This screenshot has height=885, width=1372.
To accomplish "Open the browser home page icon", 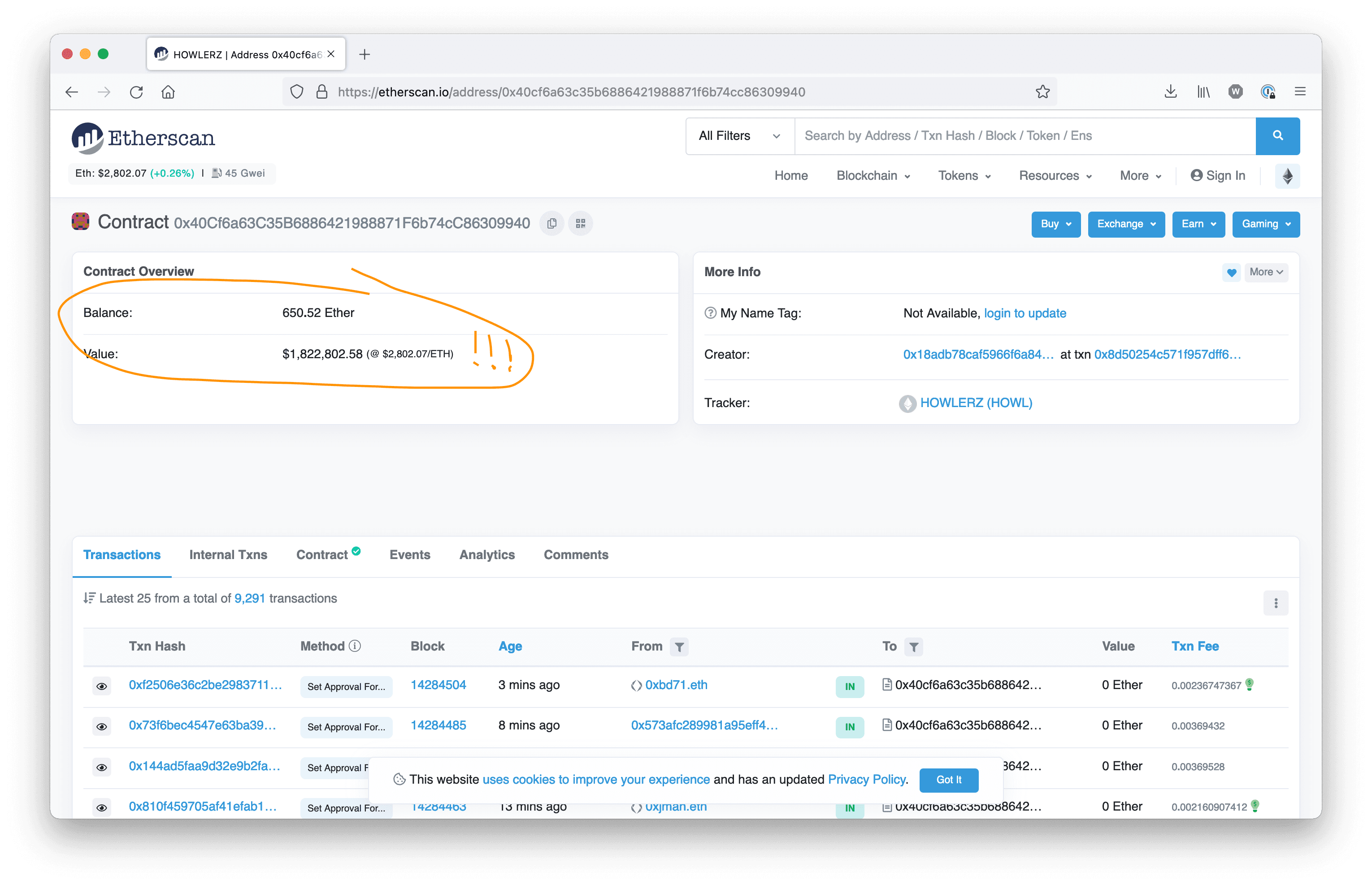I will pos(168,92).
